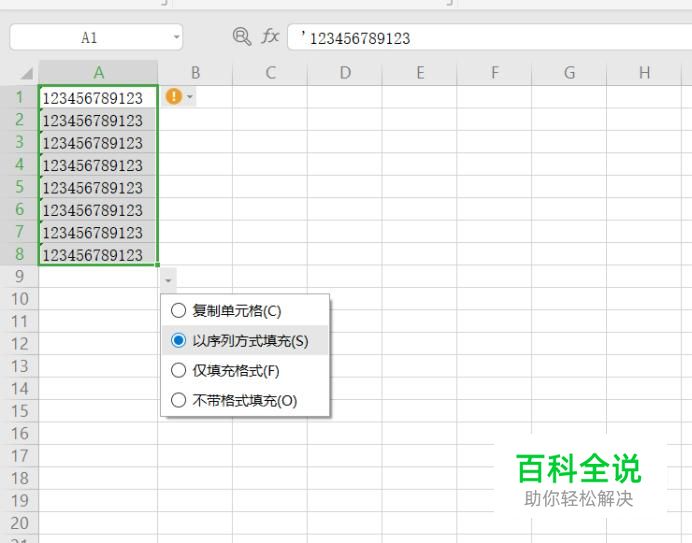Click cell A1 containing 123456789123
This screenshot has height=543, width=692.
click(x=98, y=97)
